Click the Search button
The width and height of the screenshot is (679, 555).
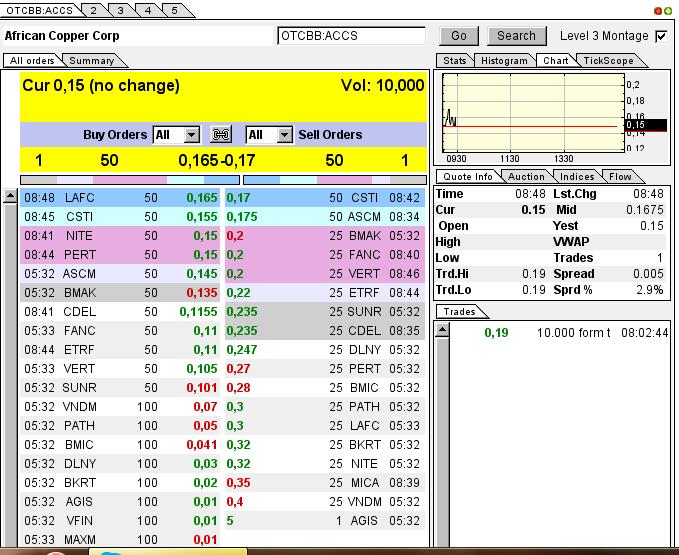(516, 36)
